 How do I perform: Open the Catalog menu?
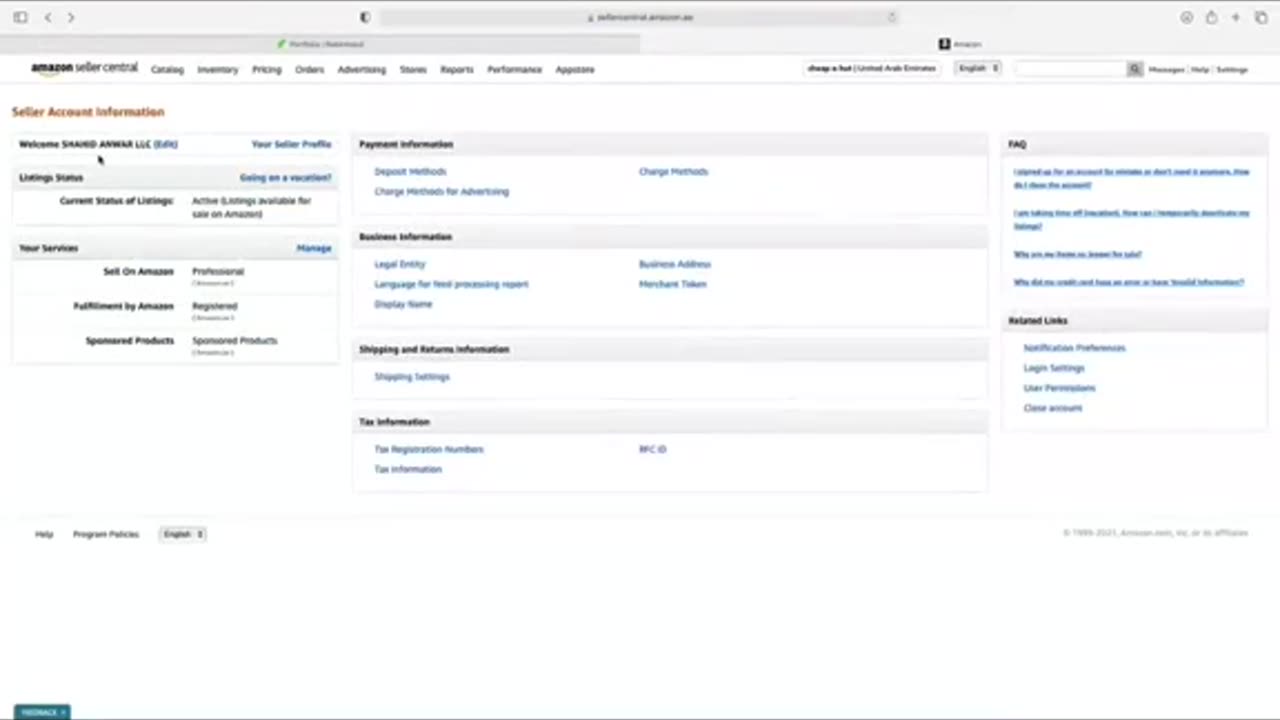[167, 70]
